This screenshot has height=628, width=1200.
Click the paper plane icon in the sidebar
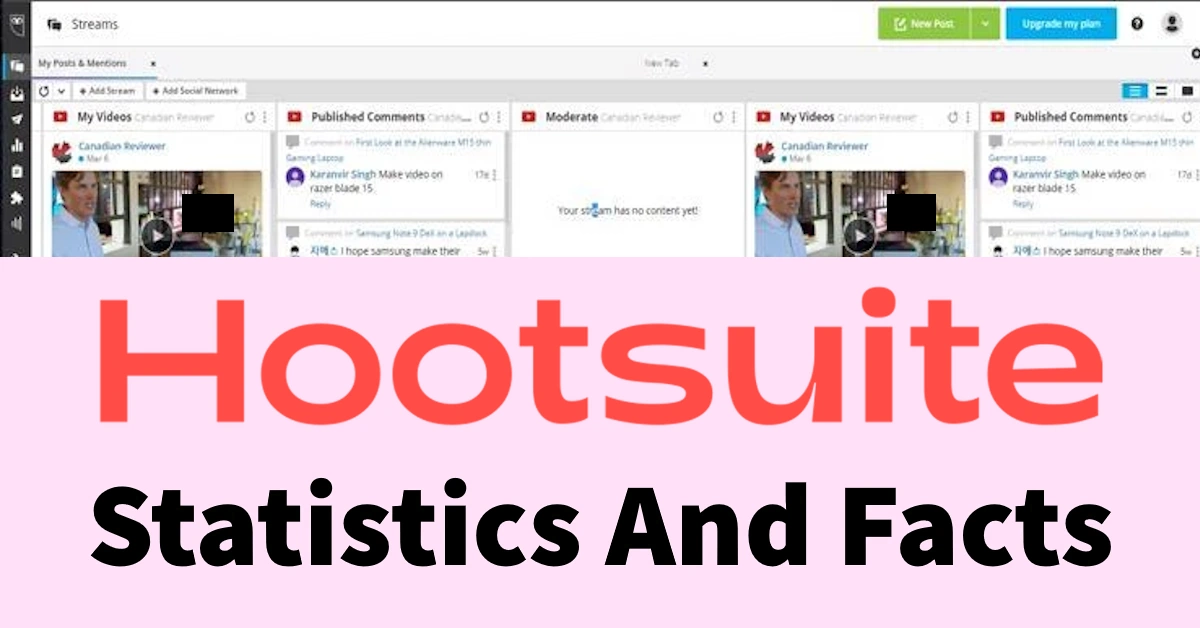pyautogui.click(x=16, y=119)
